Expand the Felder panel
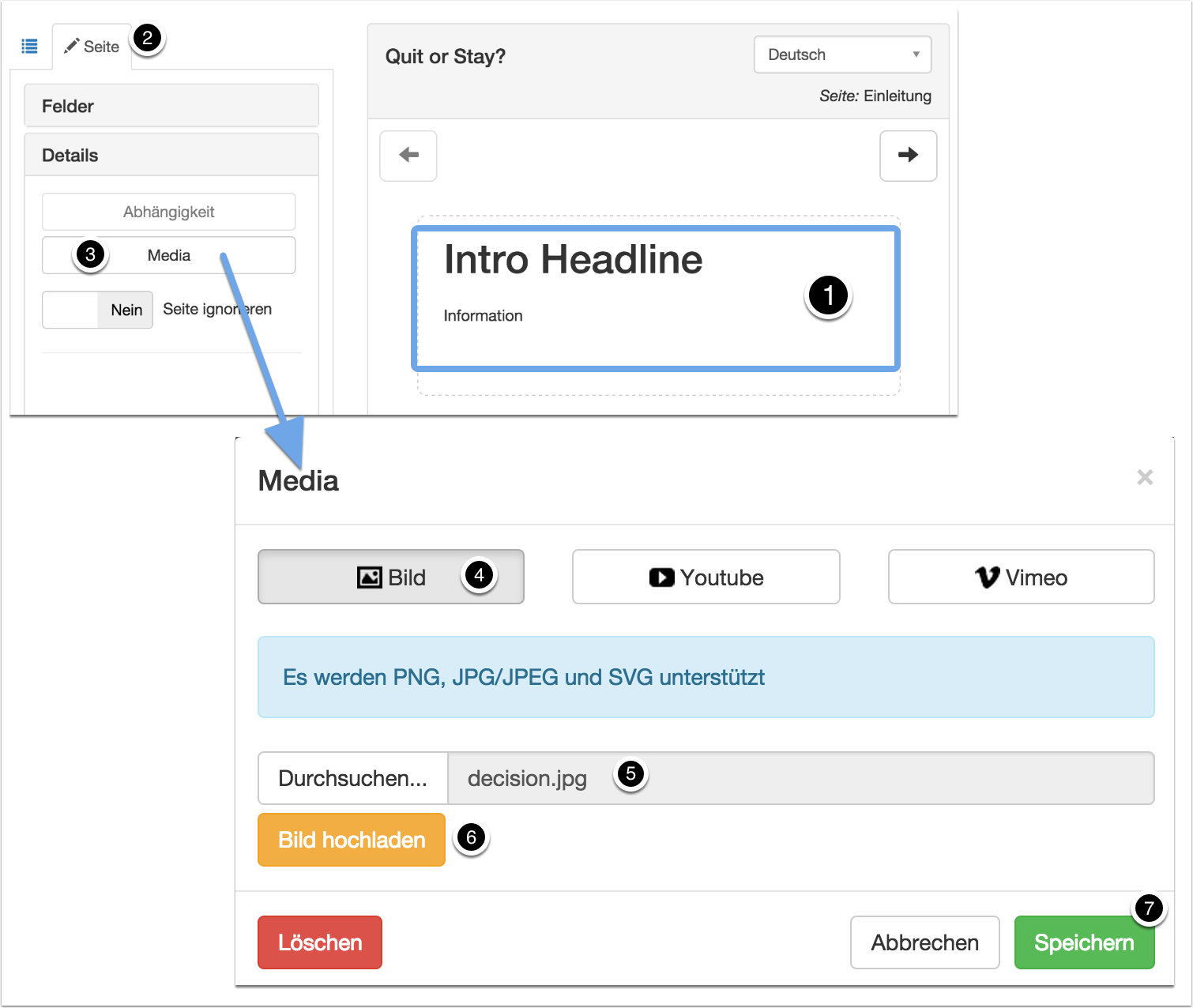Viewport: 1193px width, 1008px height. (x=171, y=106)
